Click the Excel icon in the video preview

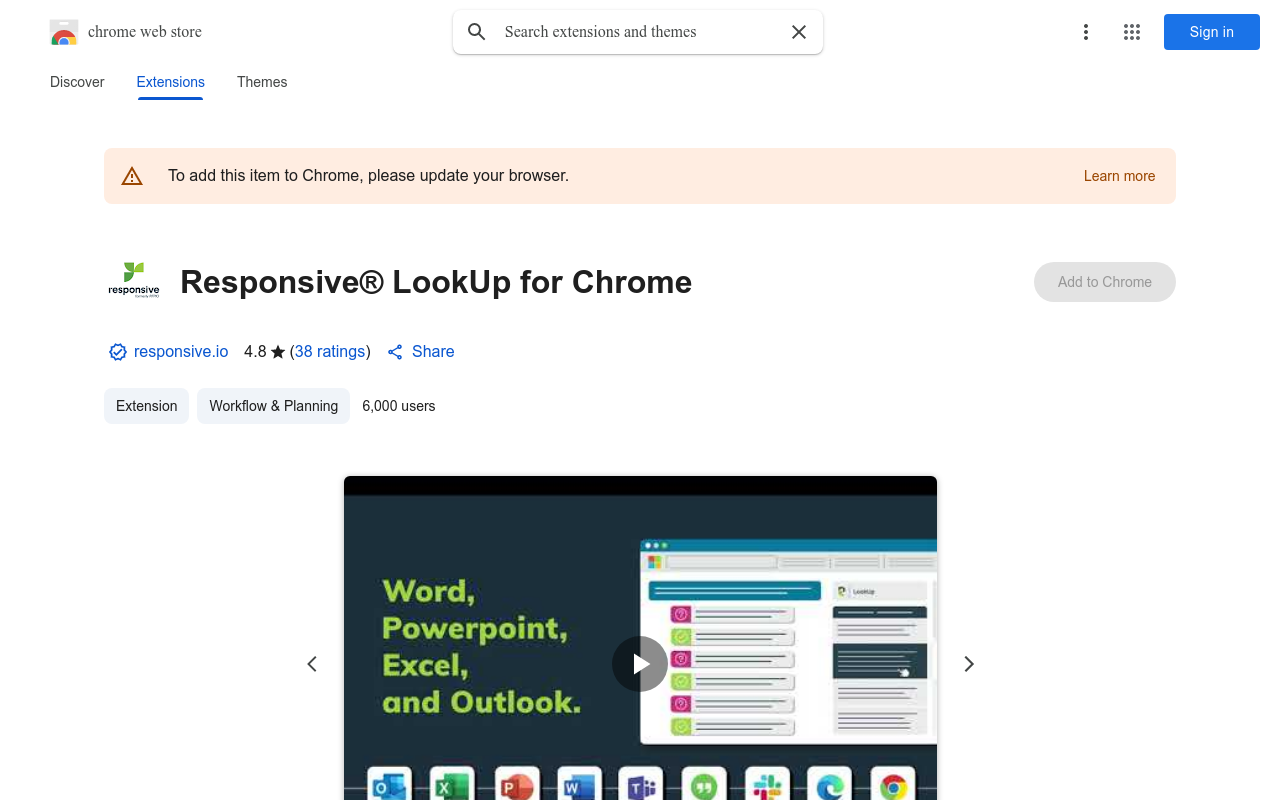pos(451,785)
